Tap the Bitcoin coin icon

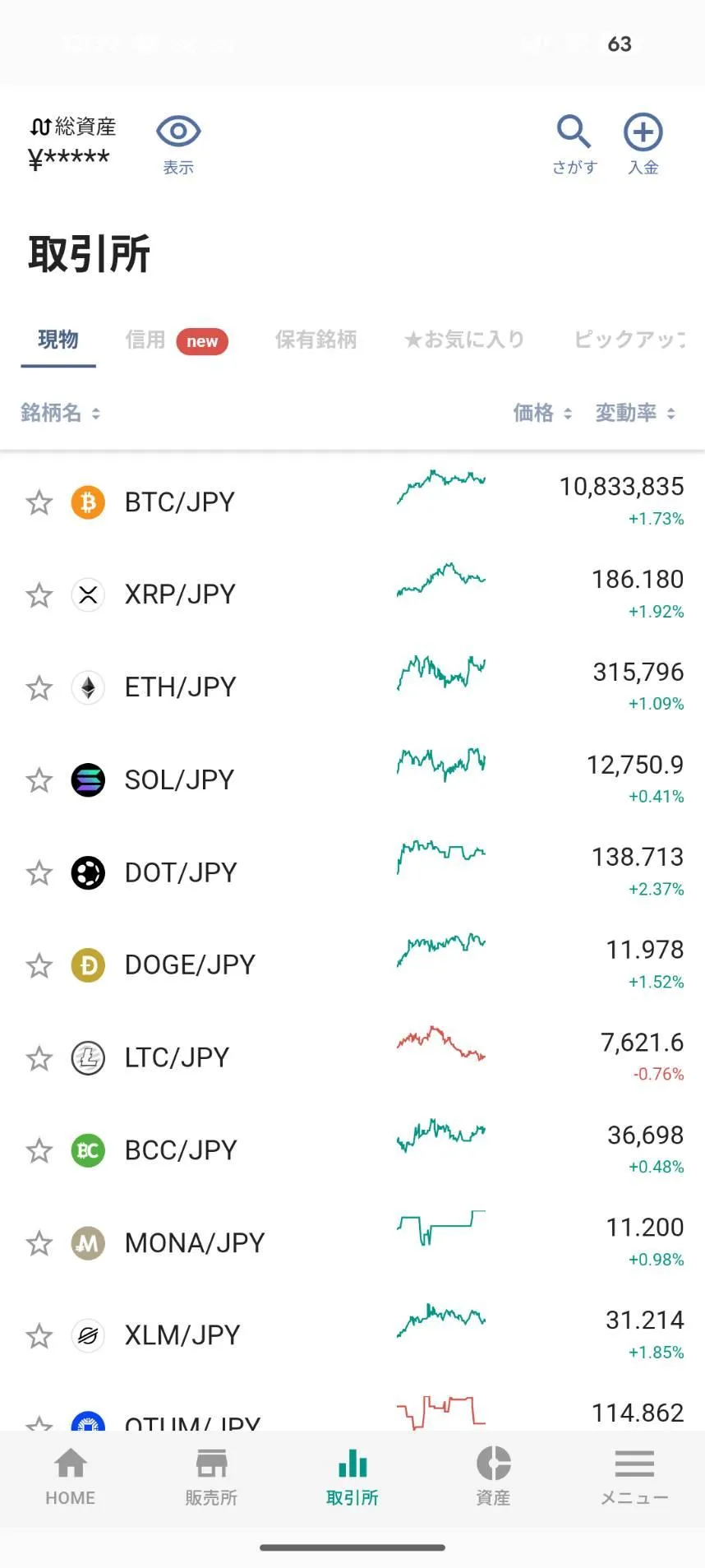point(88,502)
